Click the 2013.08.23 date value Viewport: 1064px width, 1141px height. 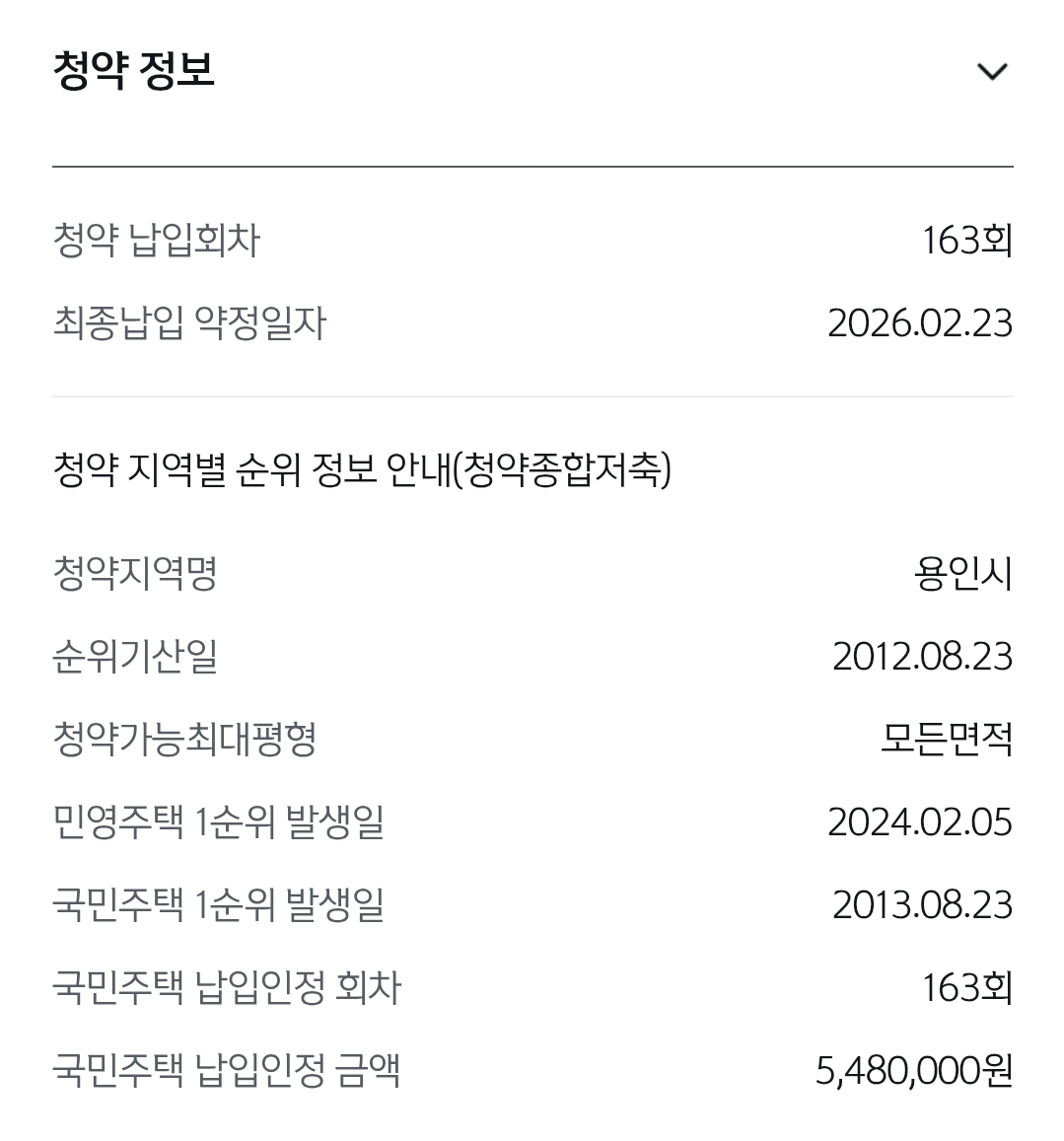(922, 904)
